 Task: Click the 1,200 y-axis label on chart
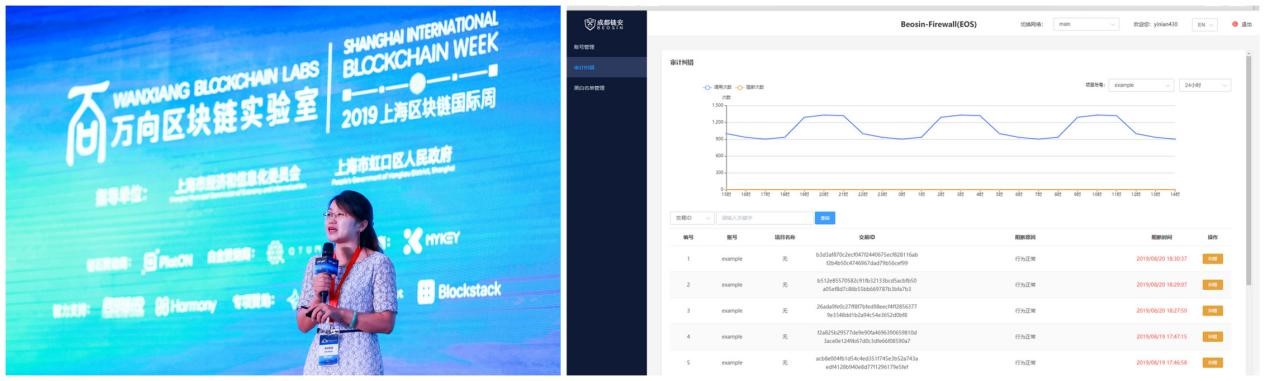coord(717,121)
